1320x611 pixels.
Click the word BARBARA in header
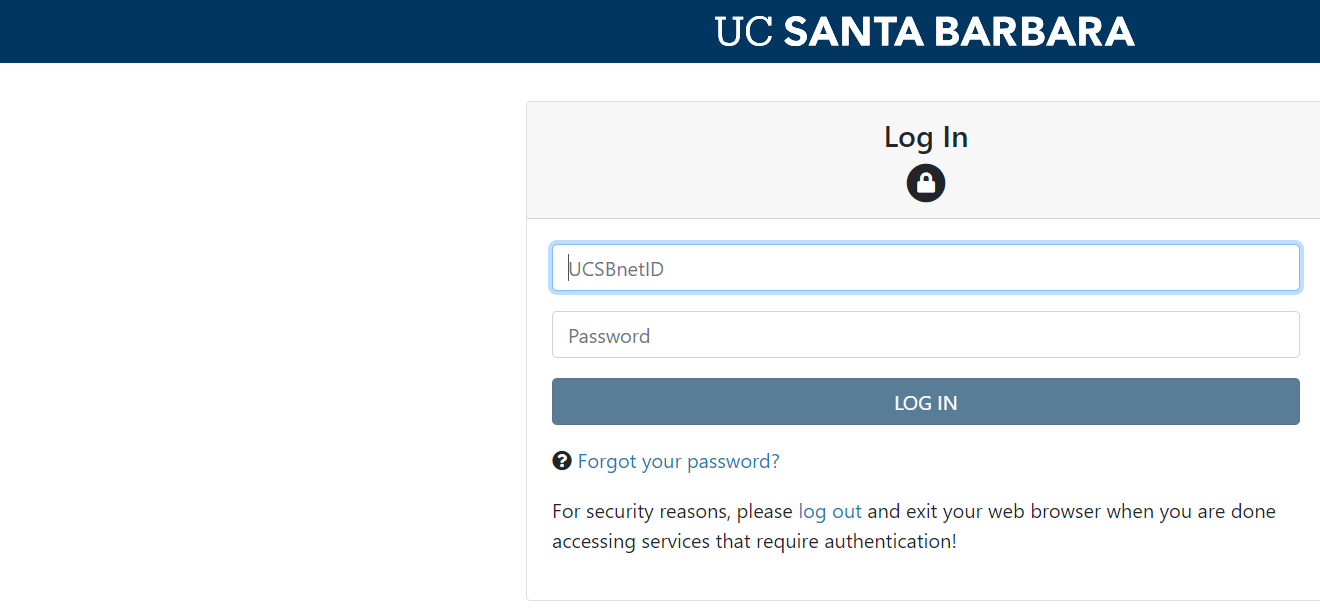[x=1034, y=32]
